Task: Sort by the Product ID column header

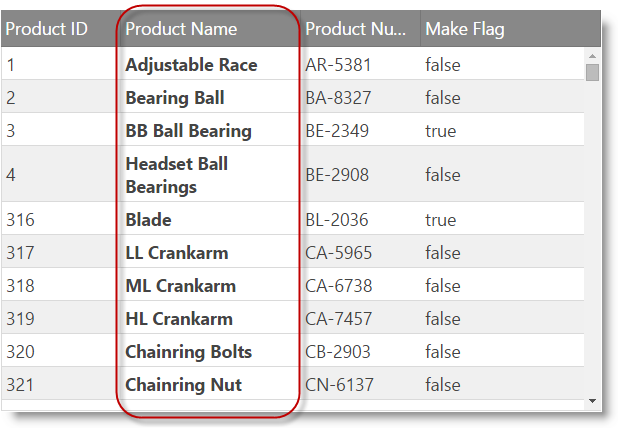Action: (46, 29)
